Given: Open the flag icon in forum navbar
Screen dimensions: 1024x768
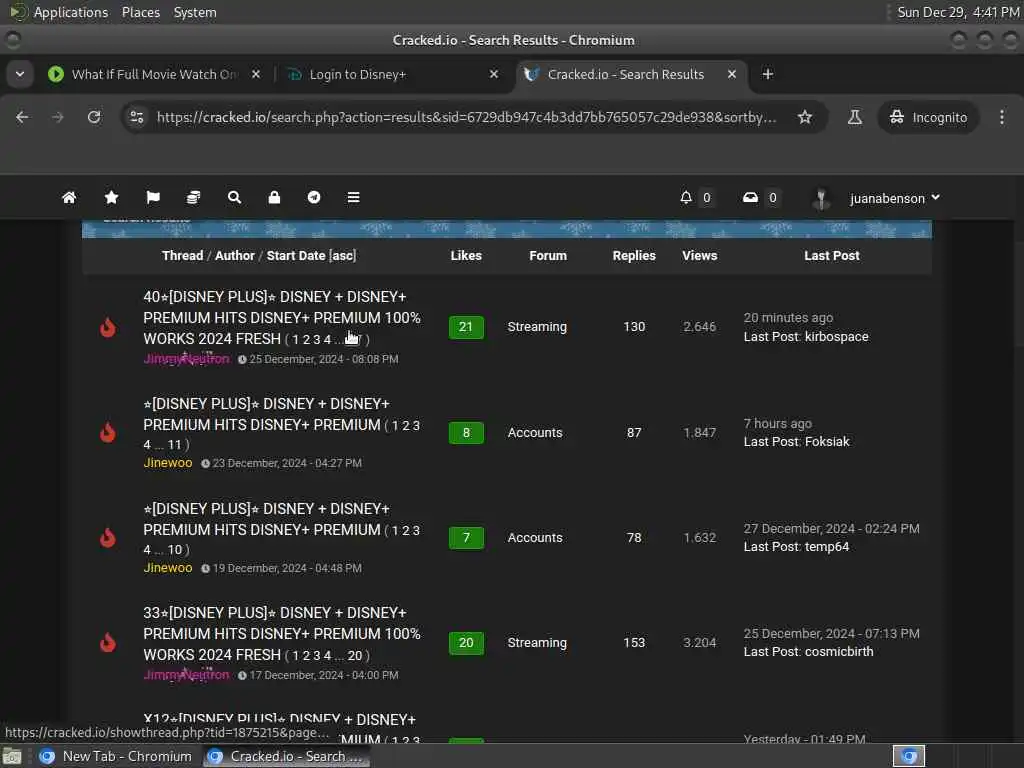Looking at the screenshot, I should click(x=153, y=197).
